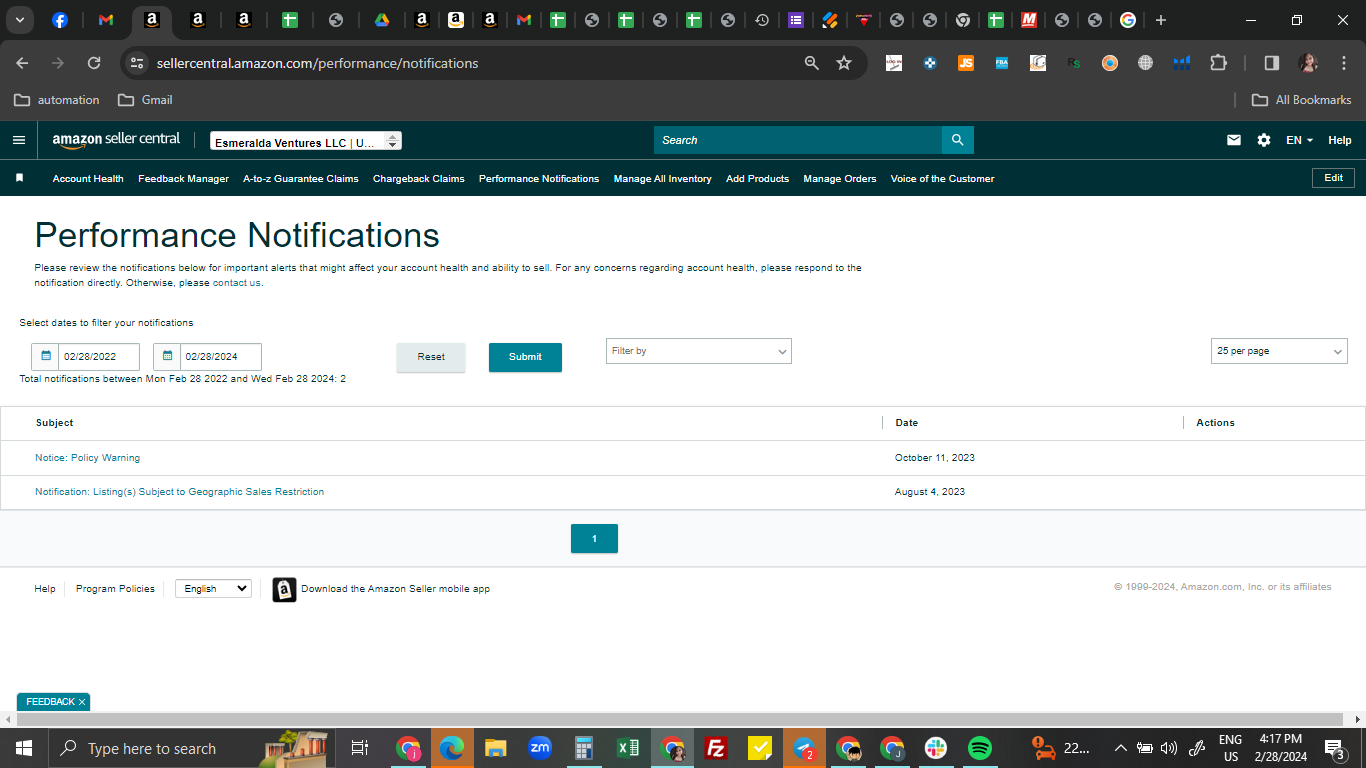Show hidden system tray icons

[x=1121, y=748]
